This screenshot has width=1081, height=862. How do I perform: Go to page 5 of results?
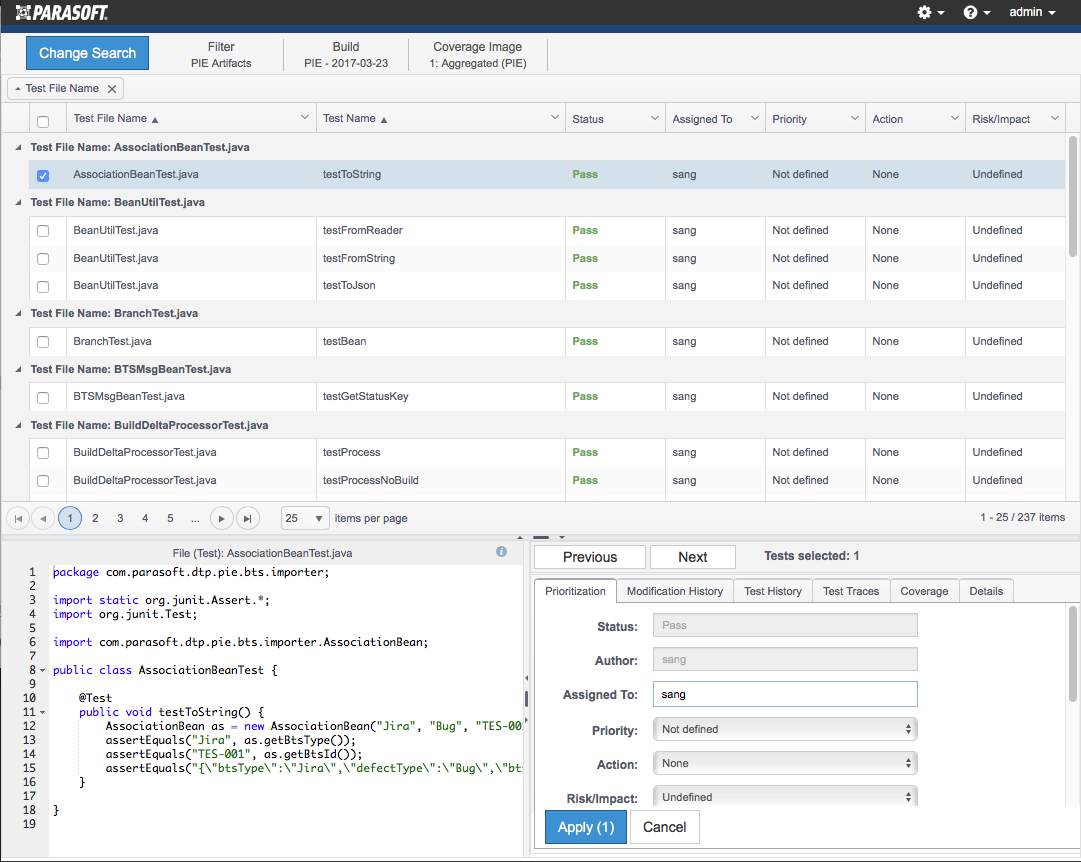pos(170,518)
